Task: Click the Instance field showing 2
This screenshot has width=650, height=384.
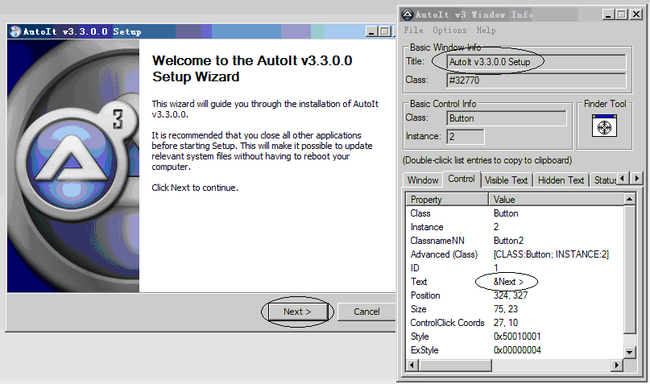Action: coord(466,137)
